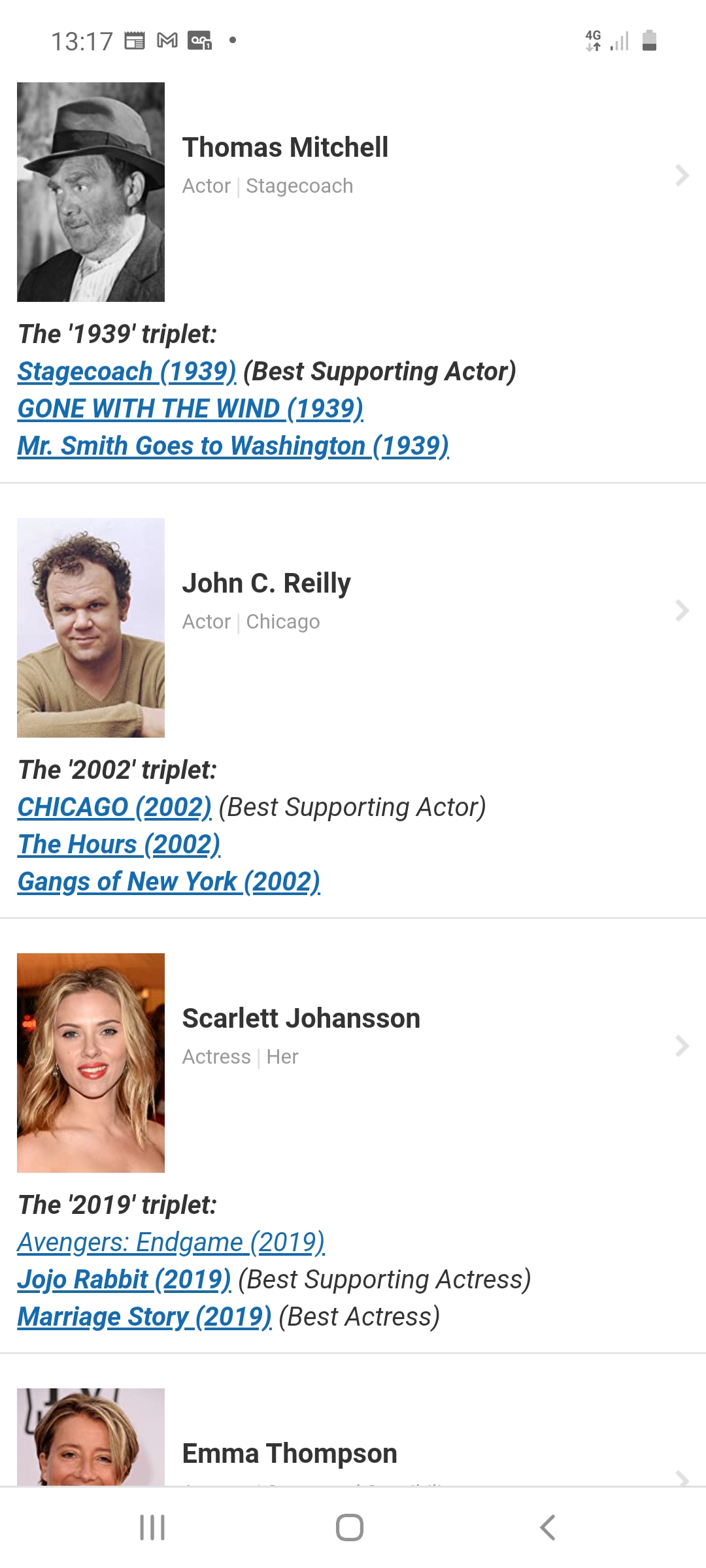Tap the Android back navigation icon

pos(548,1527)
